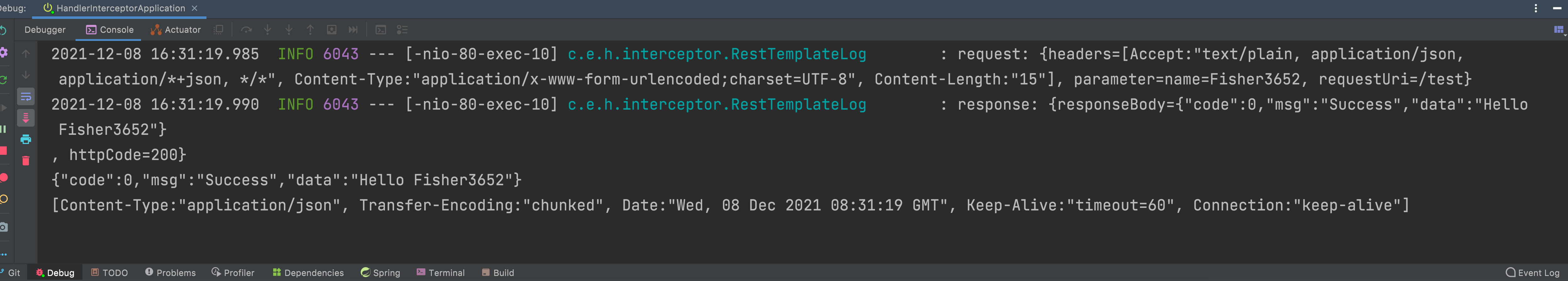Click the print console output icon
1568x281 pixels.
click(25, 139)
